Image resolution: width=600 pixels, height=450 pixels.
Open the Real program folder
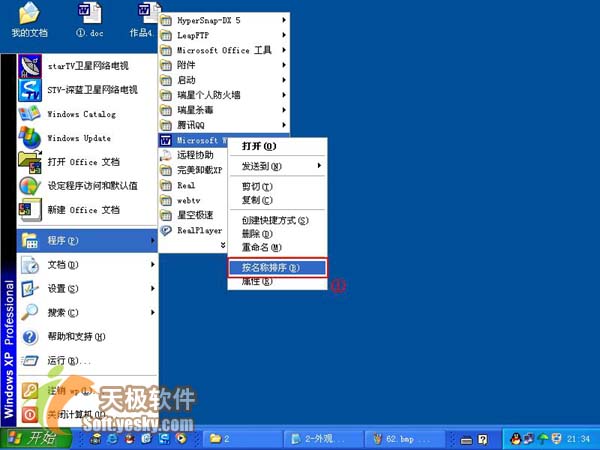193,185
